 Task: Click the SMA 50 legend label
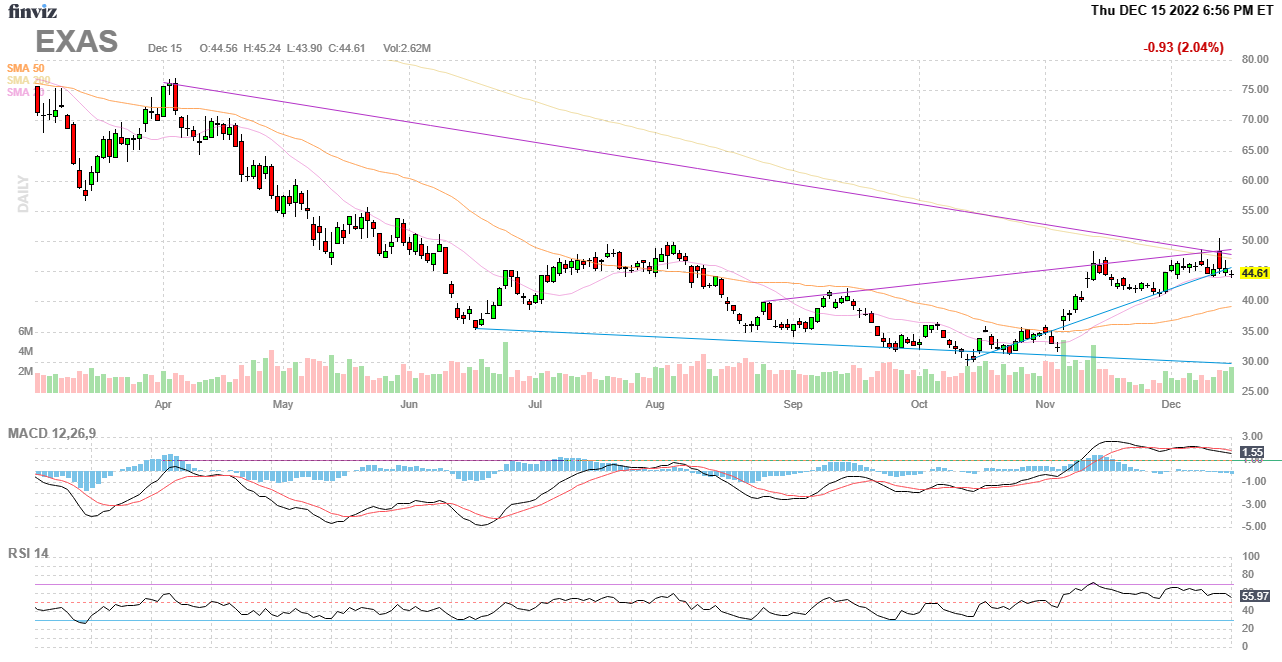(x=25, y=67)
